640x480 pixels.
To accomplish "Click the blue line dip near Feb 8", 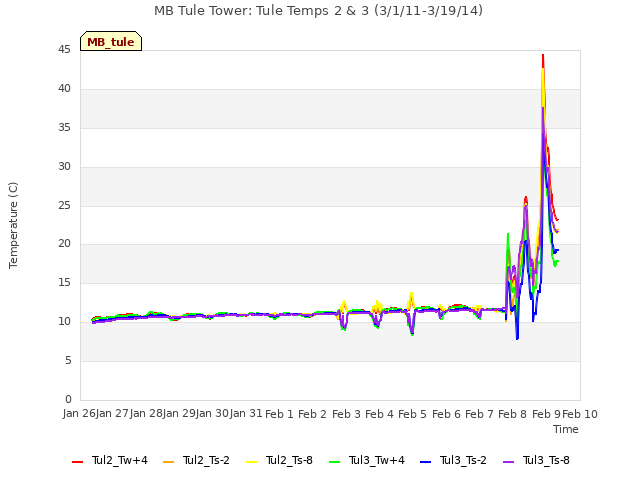I will 517,337.
